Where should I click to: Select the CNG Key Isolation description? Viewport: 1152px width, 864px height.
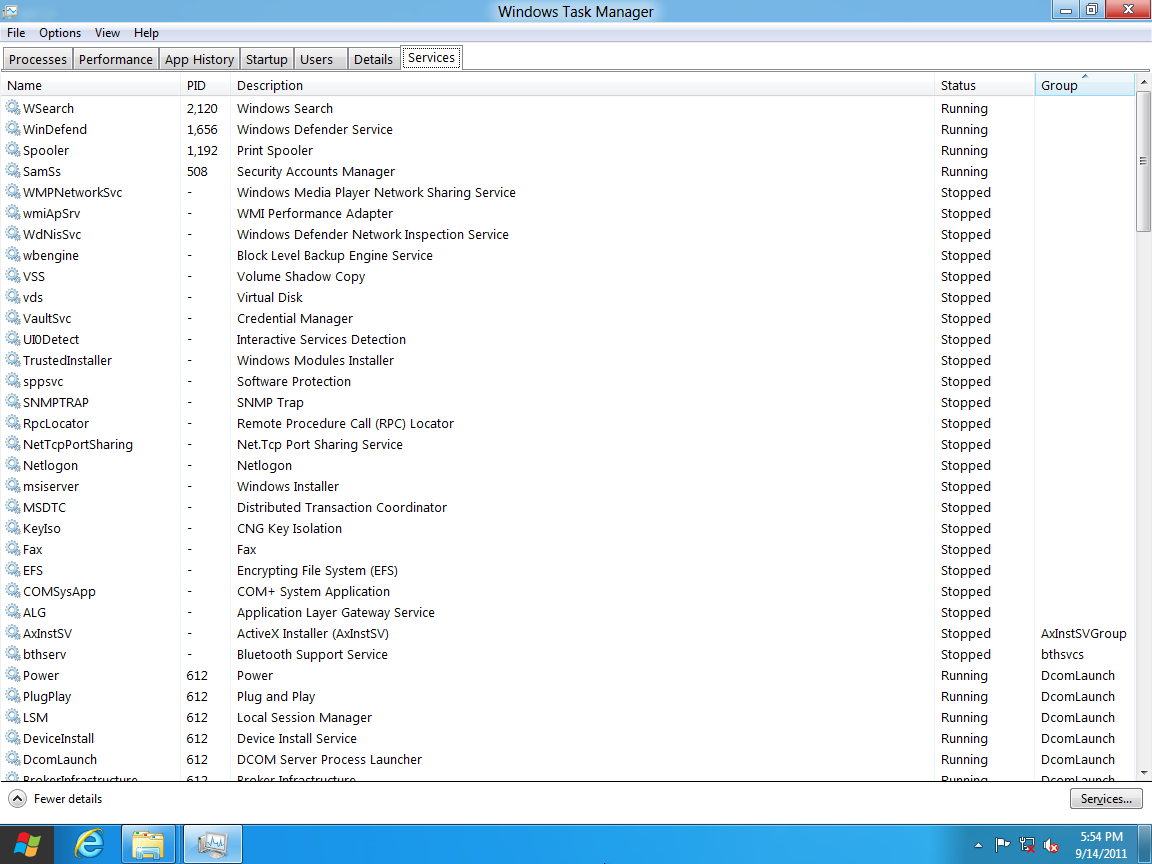click(x=289, y=528)
